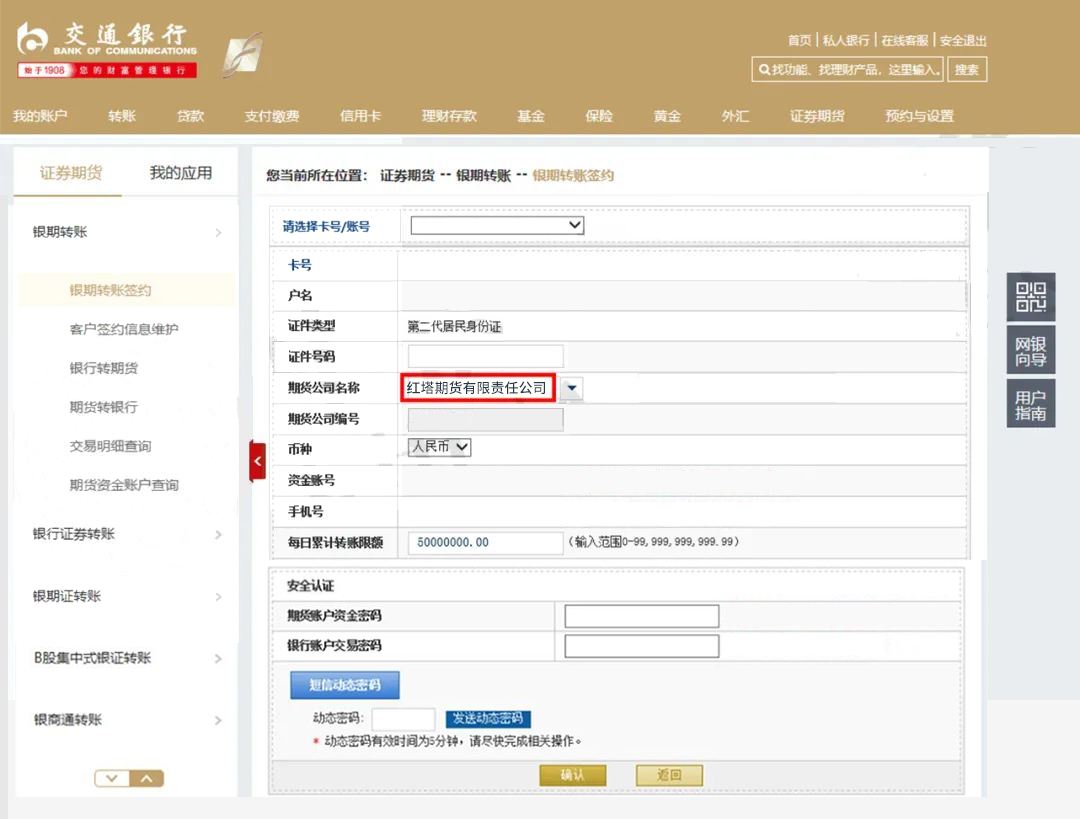Open 证券期货 top menu
The width and height of the screenshot is (1080, 819).
pyautogui.click(x=817, y=116)
